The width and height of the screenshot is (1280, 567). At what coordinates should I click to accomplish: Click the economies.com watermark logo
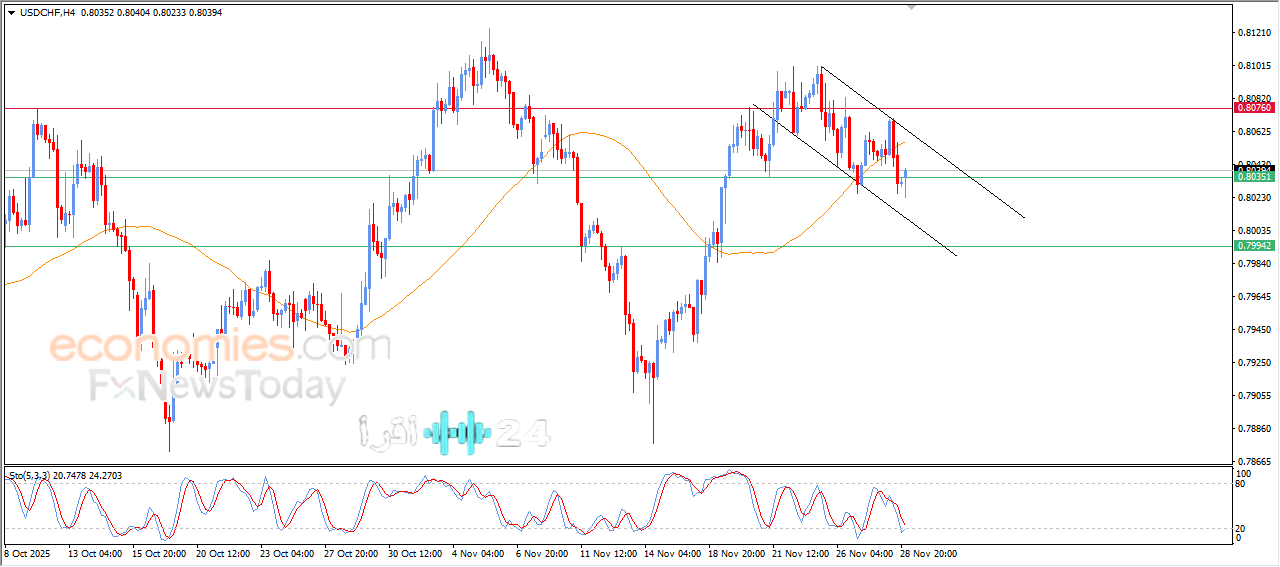click(x=219, y=347)
